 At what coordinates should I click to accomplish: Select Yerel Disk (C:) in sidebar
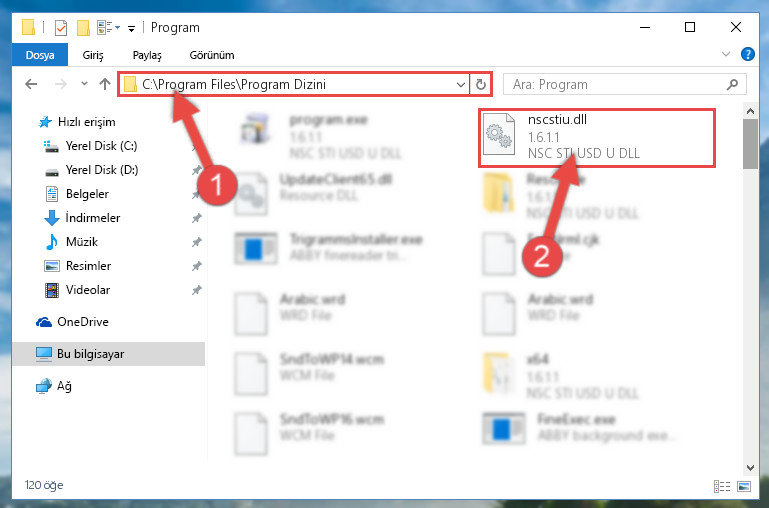tap(102, 146)
